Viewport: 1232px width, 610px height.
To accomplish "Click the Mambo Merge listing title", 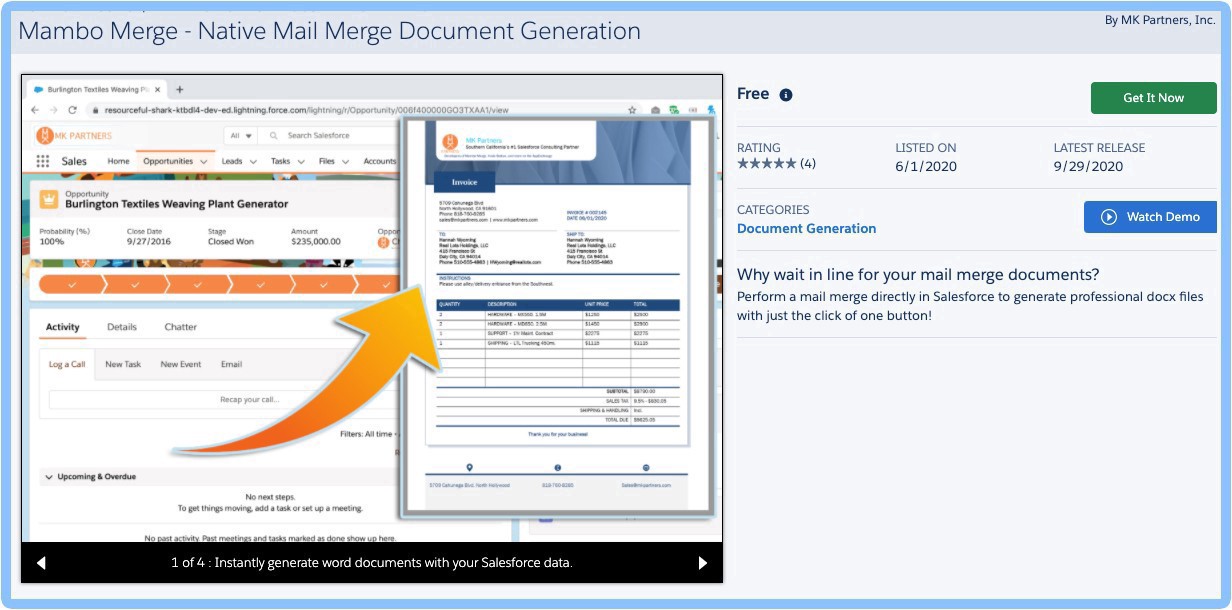I will click(x=329, y=31).
